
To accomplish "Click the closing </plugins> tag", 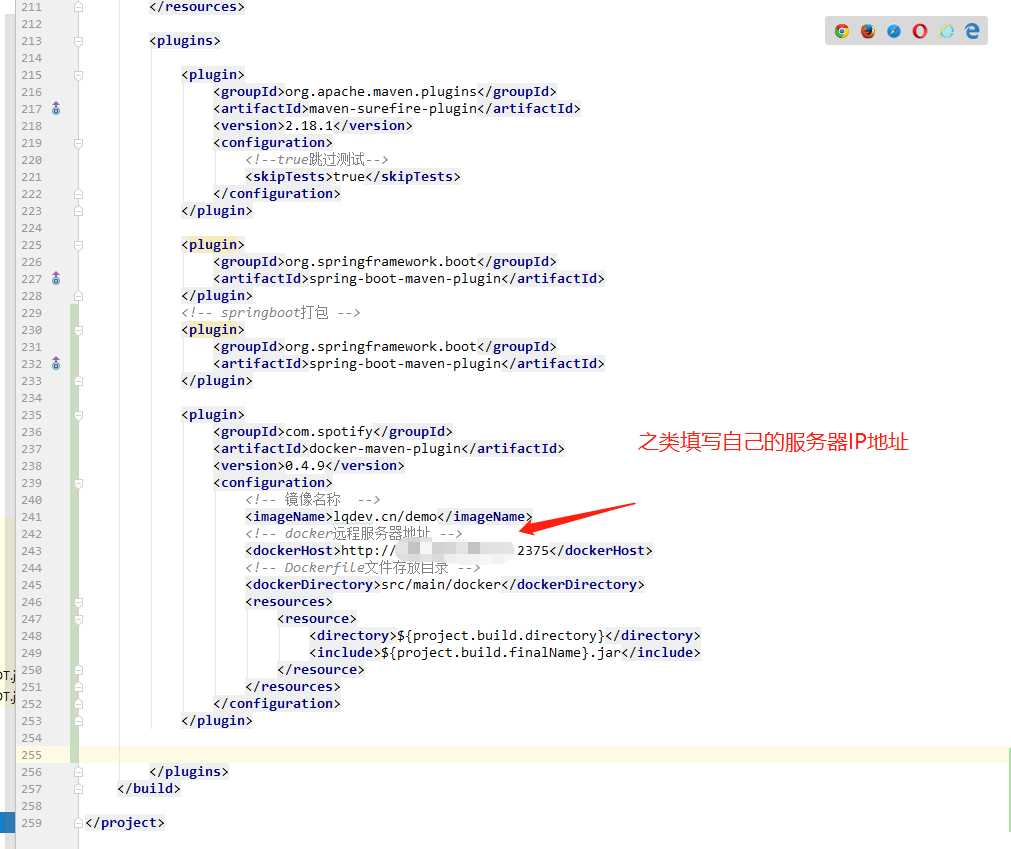I will (189, 772).
